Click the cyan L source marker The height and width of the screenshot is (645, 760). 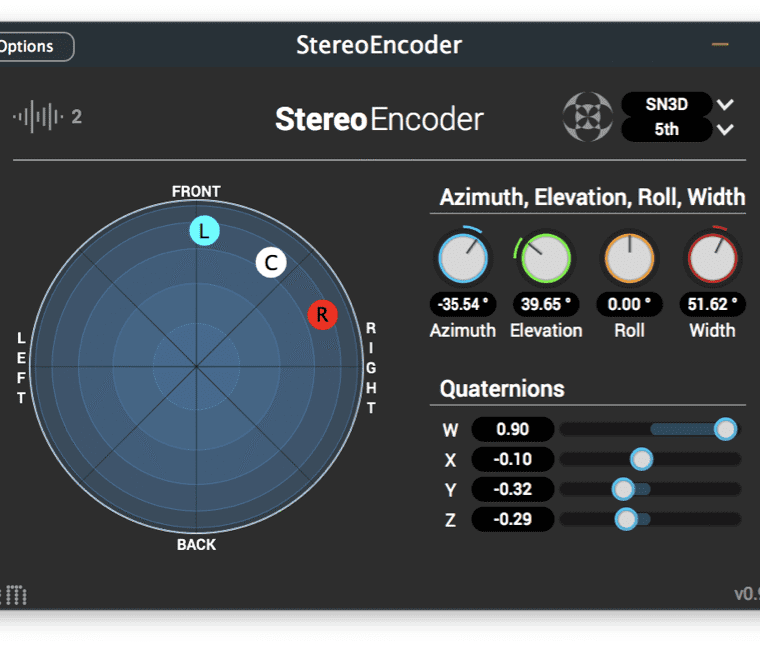point(205,232)
